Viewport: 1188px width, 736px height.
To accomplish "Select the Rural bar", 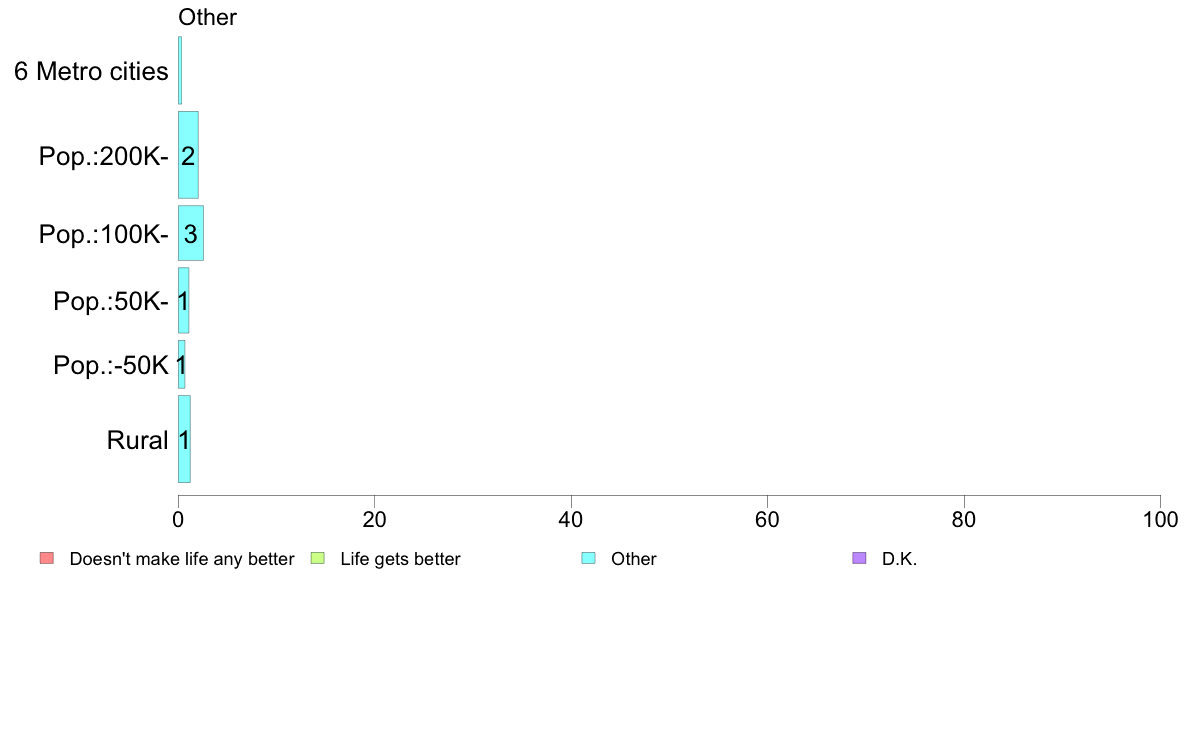I will coord(184,439).
